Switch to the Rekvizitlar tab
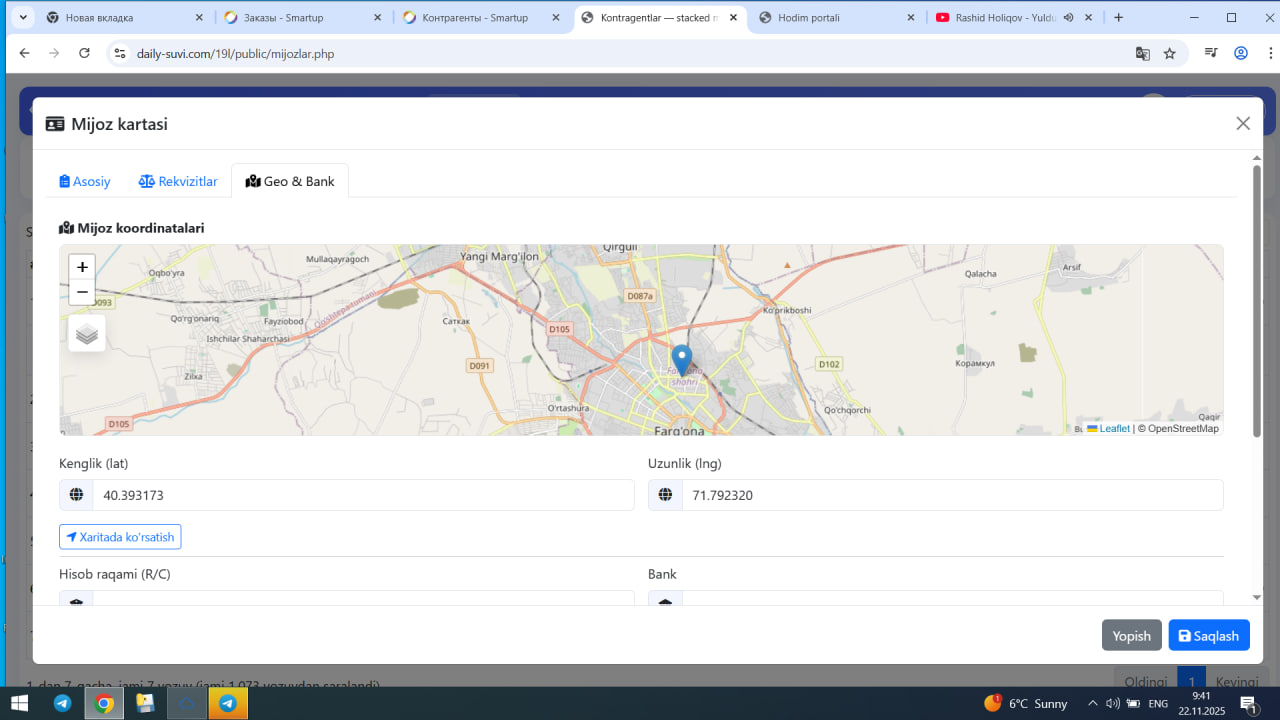The image size is (1280, 720). [x=178, y=181]
